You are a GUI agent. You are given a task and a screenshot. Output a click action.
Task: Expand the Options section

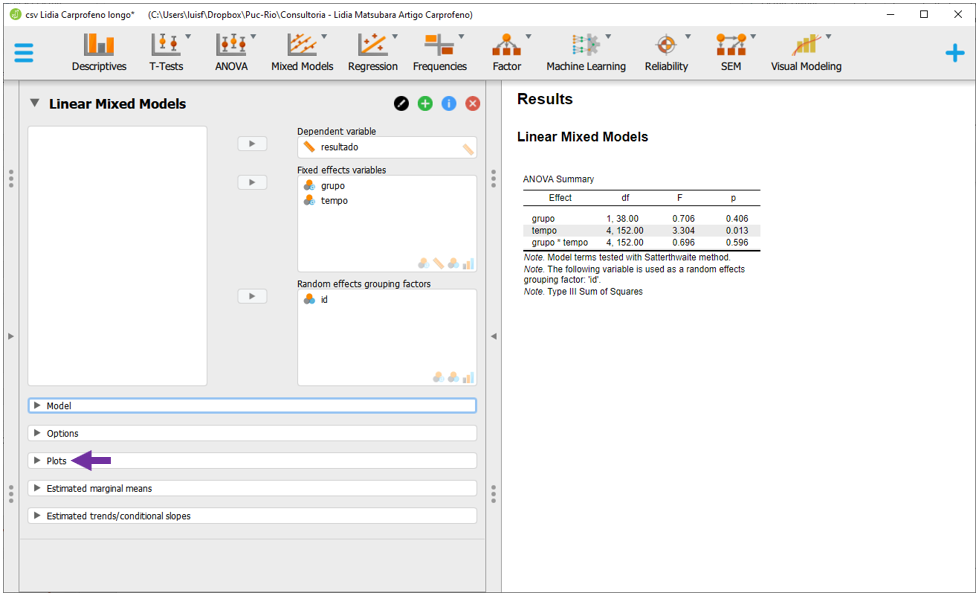click(62, 434)
